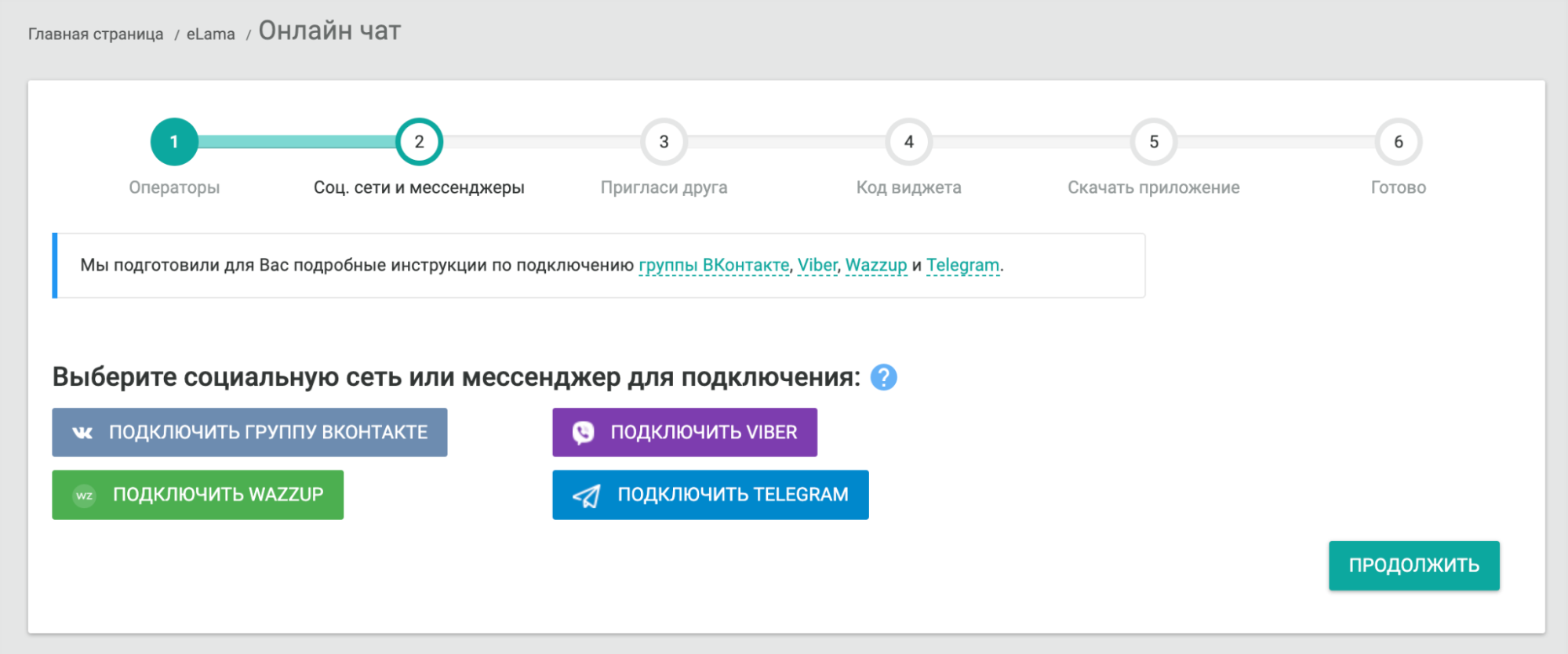Open the 'группы ВКонтакте' instruction link
The image size is (1568, 654).
(x=714, y=265)
